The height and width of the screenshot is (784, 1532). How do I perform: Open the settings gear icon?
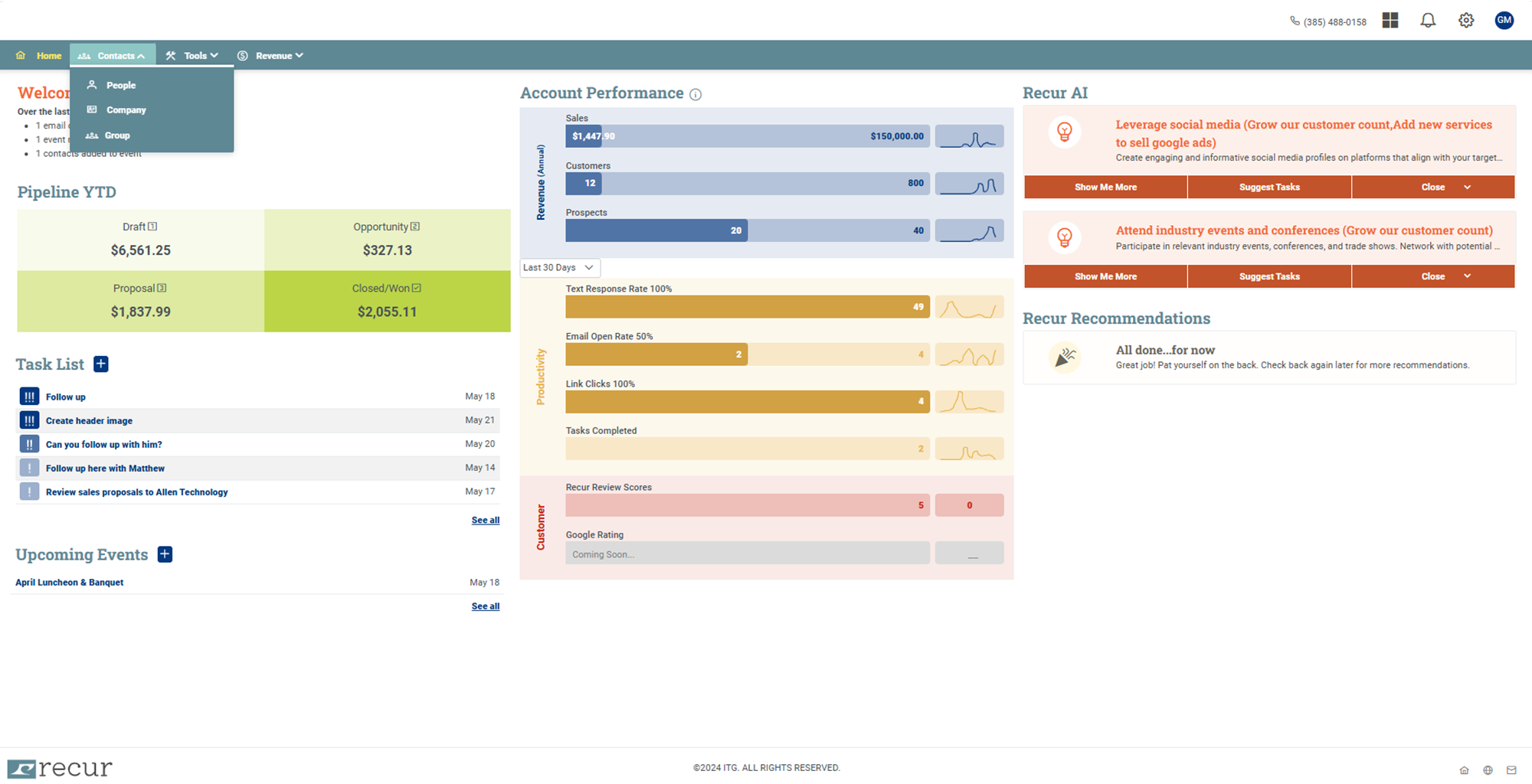(1465, 20)
